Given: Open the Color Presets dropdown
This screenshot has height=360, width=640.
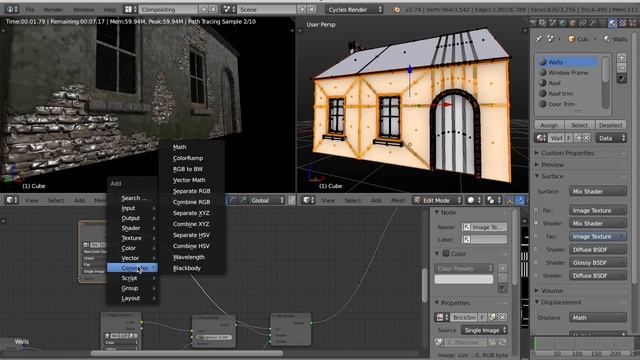Looking at the screenshot, I should click(464, 268).
